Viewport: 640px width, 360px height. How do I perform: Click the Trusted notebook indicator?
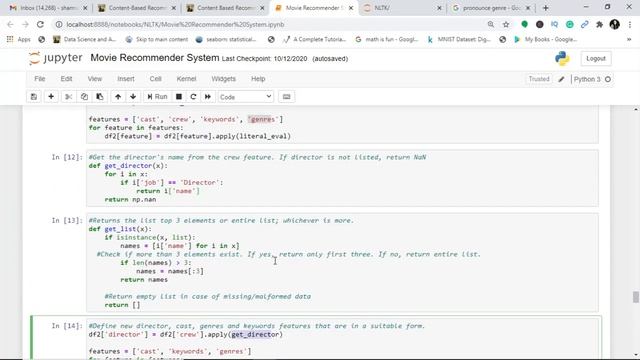coord(539,79)
